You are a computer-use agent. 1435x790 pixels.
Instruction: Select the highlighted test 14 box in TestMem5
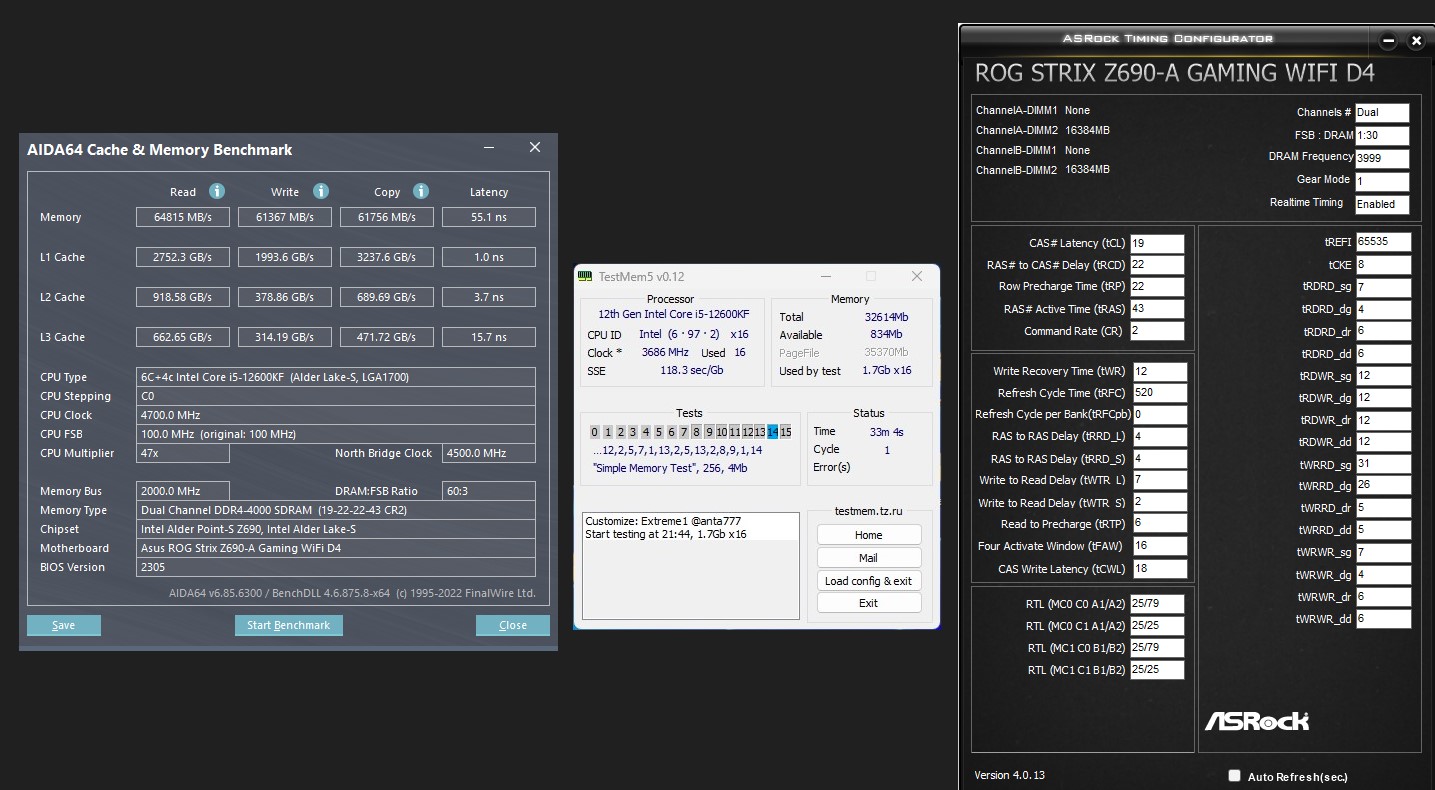click(773, 432)
